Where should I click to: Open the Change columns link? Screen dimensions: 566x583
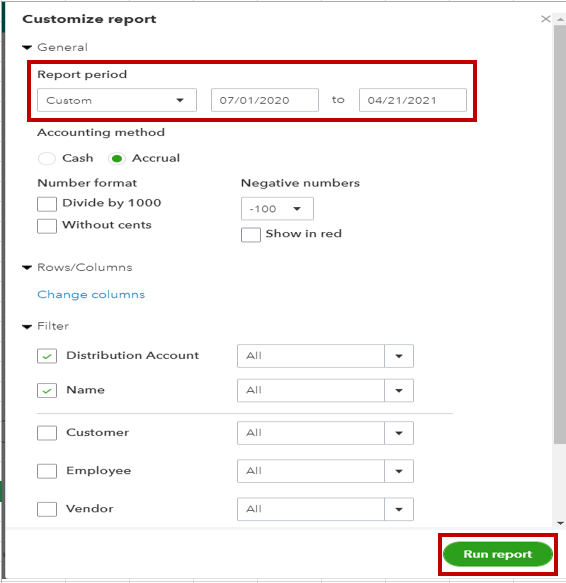[91, 294]
